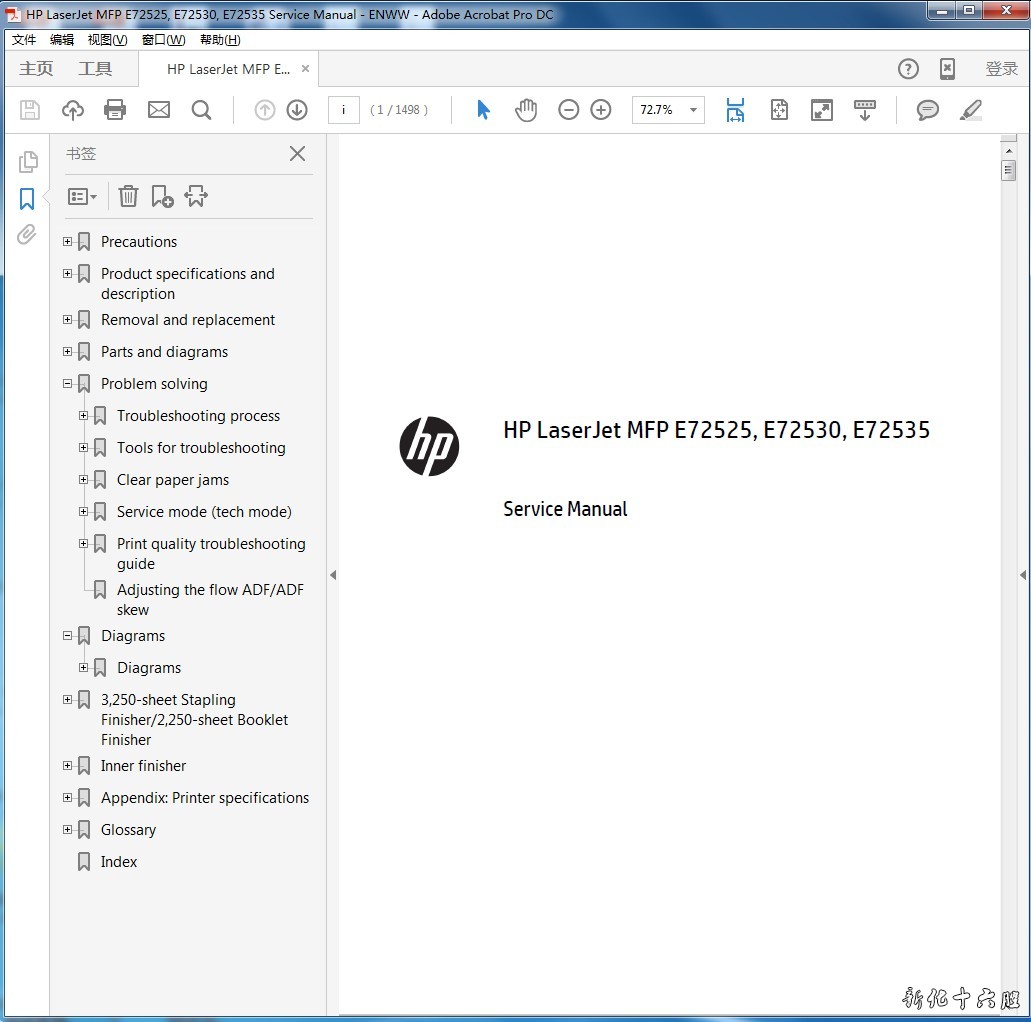
Task: Collapse the Problem solving bookmark
Action: (x=68, y=384)
